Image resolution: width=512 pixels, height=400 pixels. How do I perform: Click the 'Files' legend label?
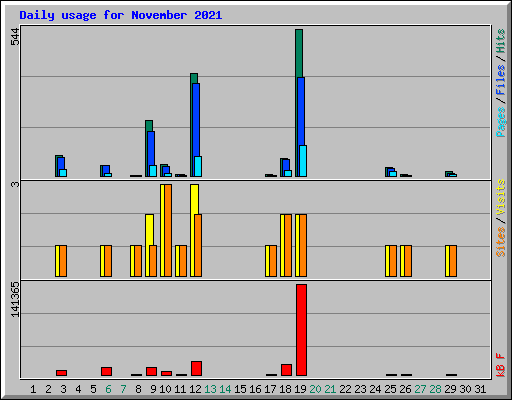pos(500,80)
